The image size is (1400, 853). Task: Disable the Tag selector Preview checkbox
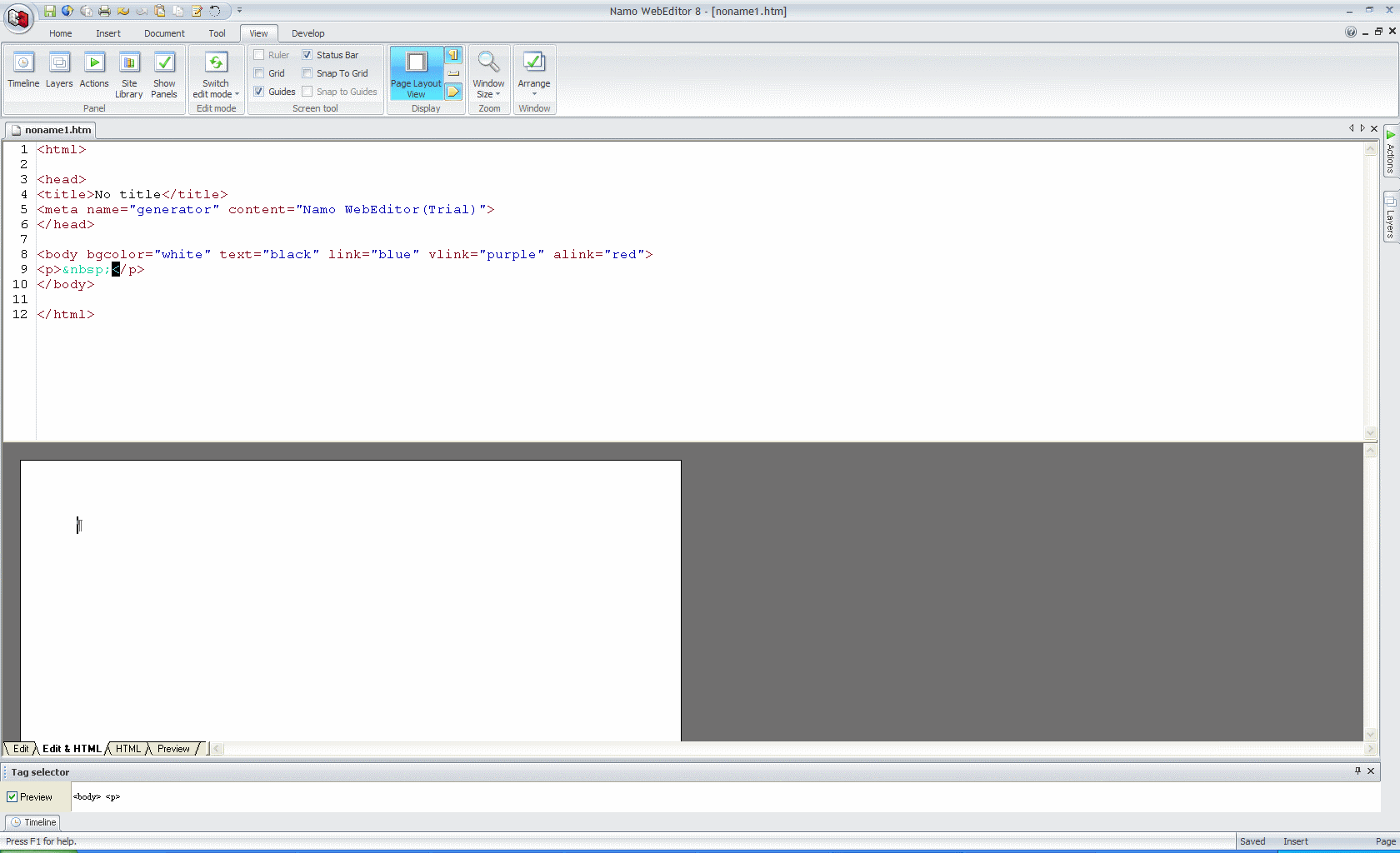tap(12, 797)
